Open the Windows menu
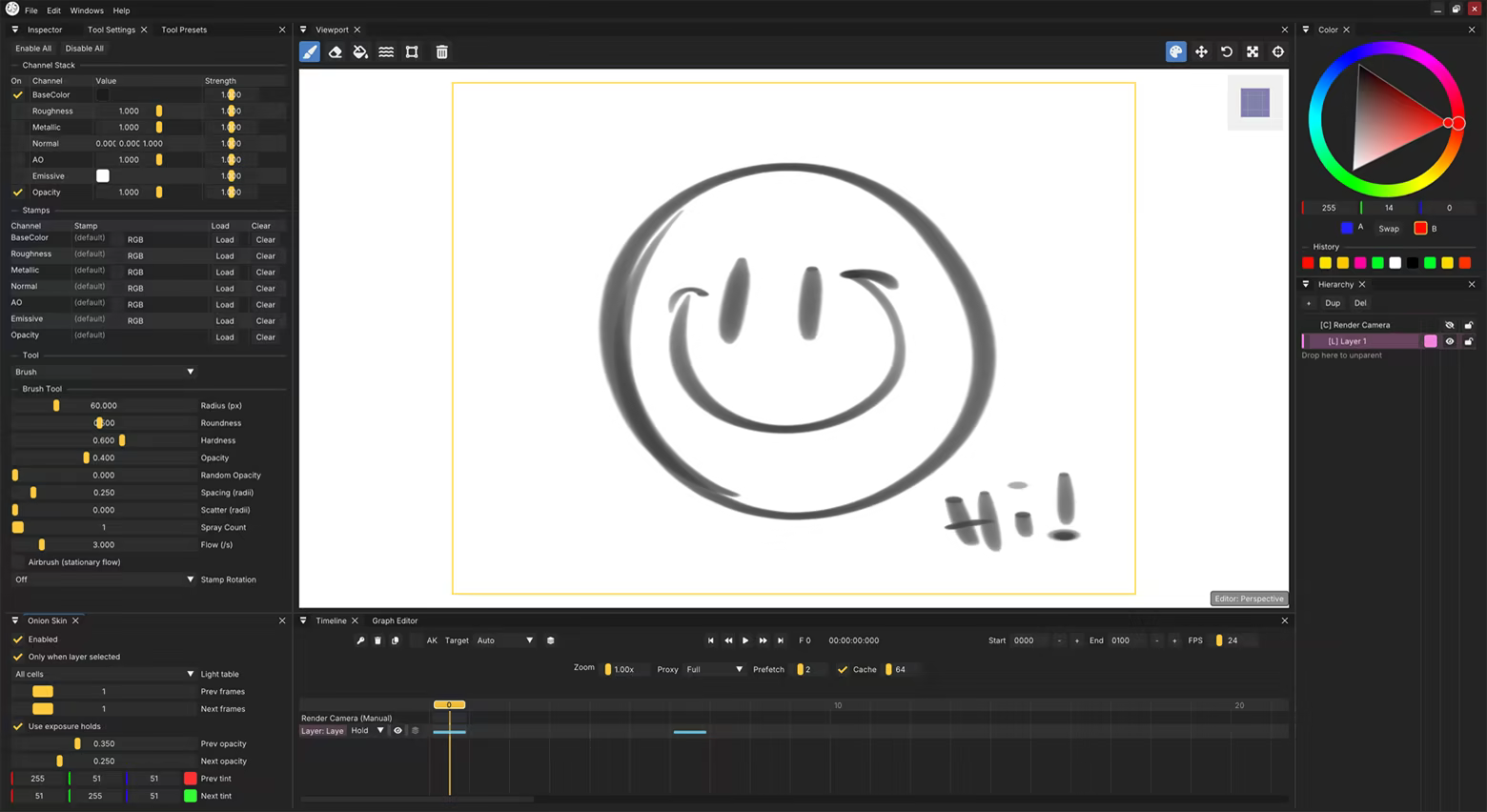 click(x=87, y=10)
